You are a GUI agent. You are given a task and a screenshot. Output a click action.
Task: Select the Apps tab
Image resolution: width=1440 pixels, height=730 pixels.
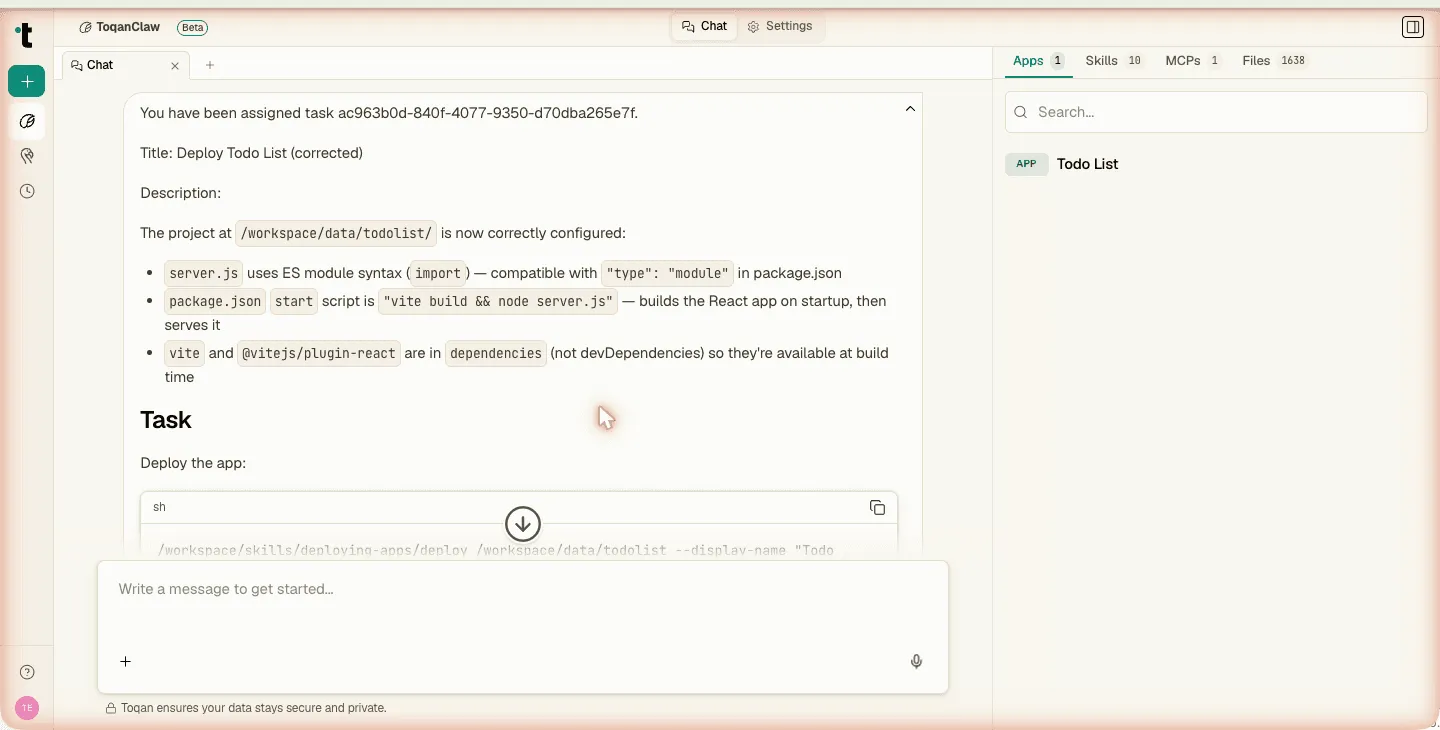coord(1038,61)
